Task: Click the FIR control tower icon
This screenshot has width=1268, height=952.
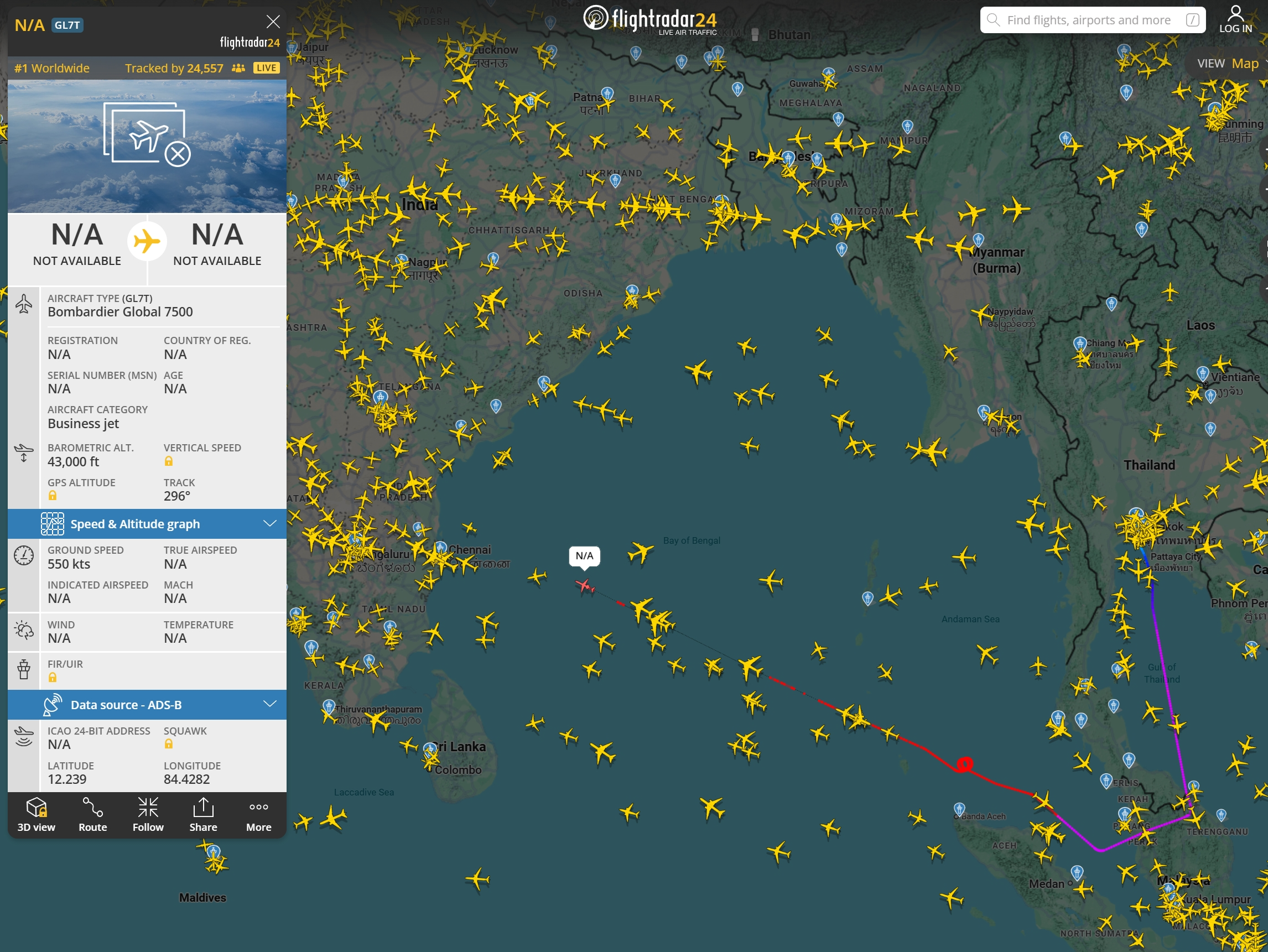Action: pos(23,669)
